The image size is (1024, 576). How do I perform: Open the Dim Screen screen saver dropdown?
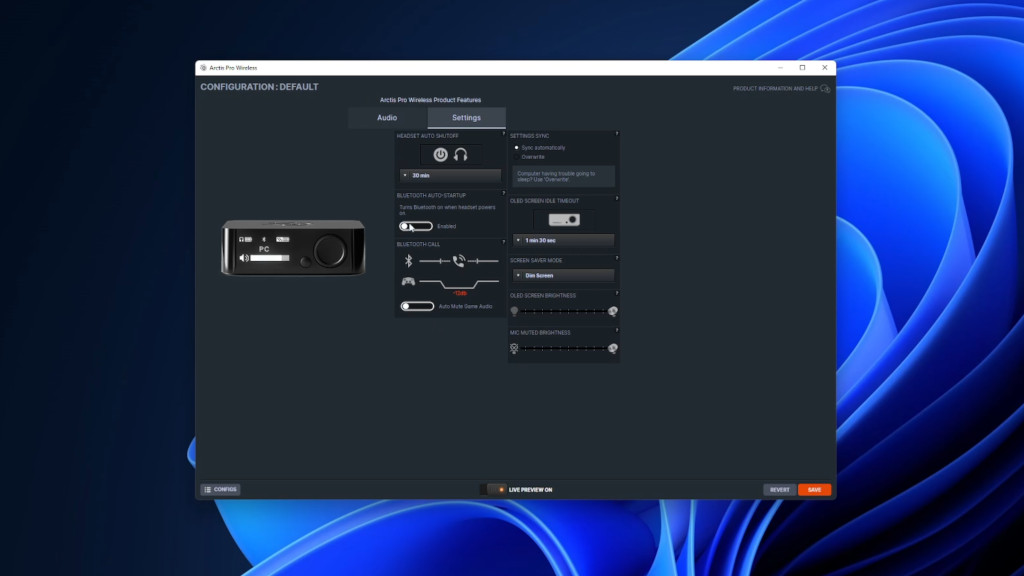click(563, 276)
